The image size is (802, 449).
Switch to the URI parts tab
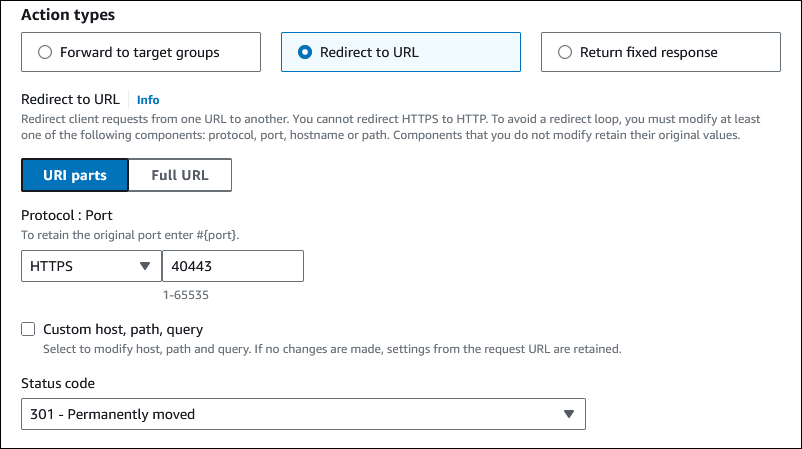tap(75, 175)
